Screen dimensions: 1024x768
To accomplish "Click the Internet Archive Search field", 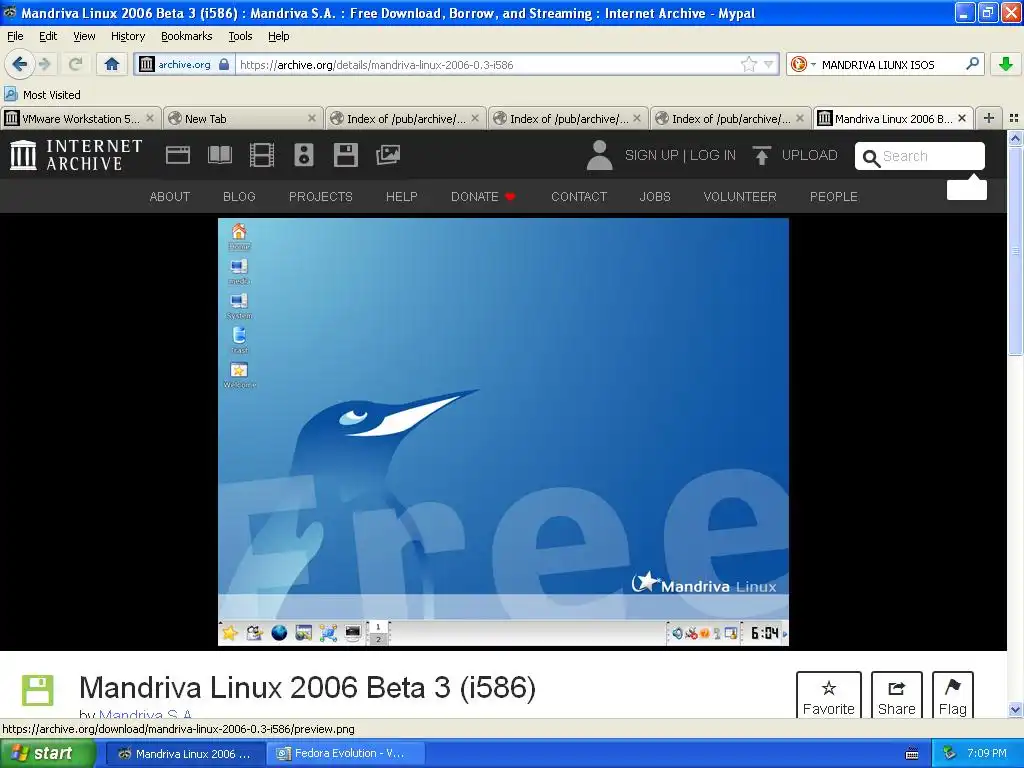I will pyautogui.click(x=920, y=156).
